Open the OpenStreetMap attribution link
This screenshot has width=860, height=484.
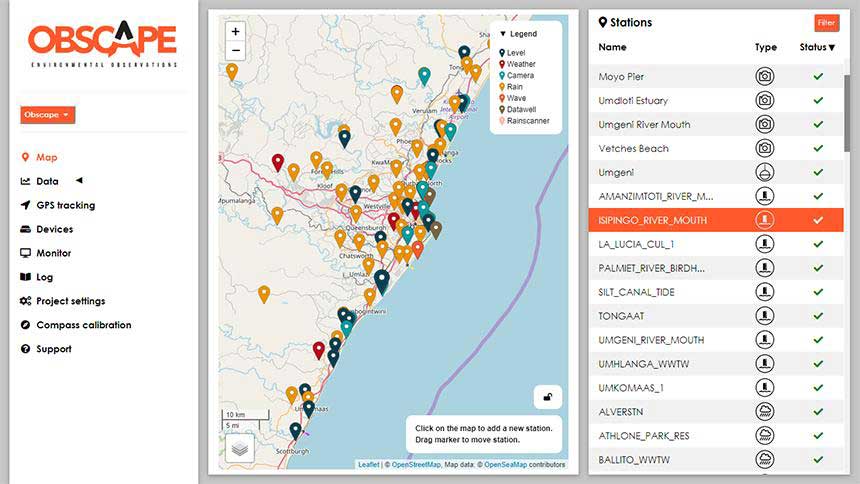tap(416, 465)
